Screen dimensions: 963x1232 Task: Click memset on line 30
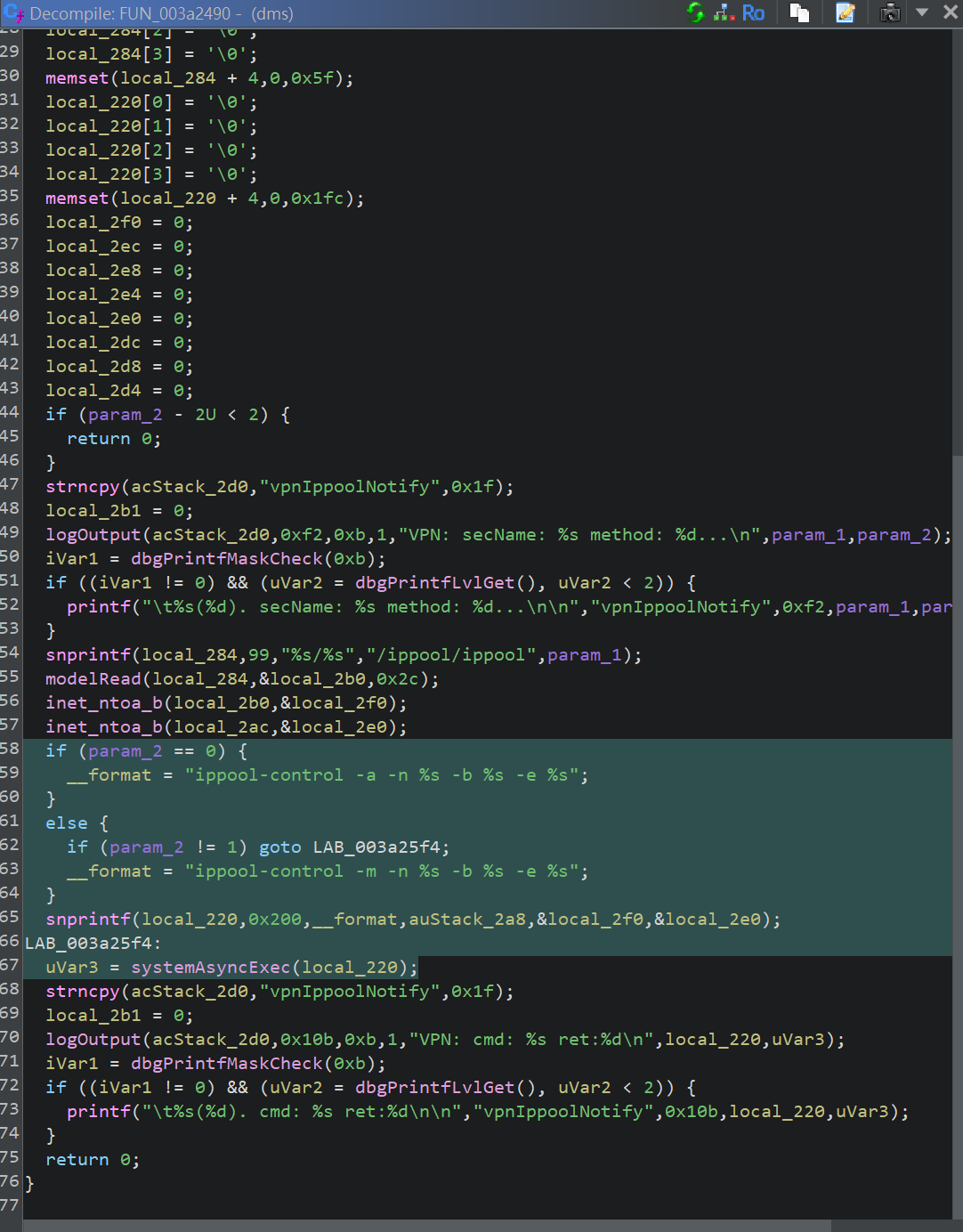pyautogui.click(x=77, y=78)
